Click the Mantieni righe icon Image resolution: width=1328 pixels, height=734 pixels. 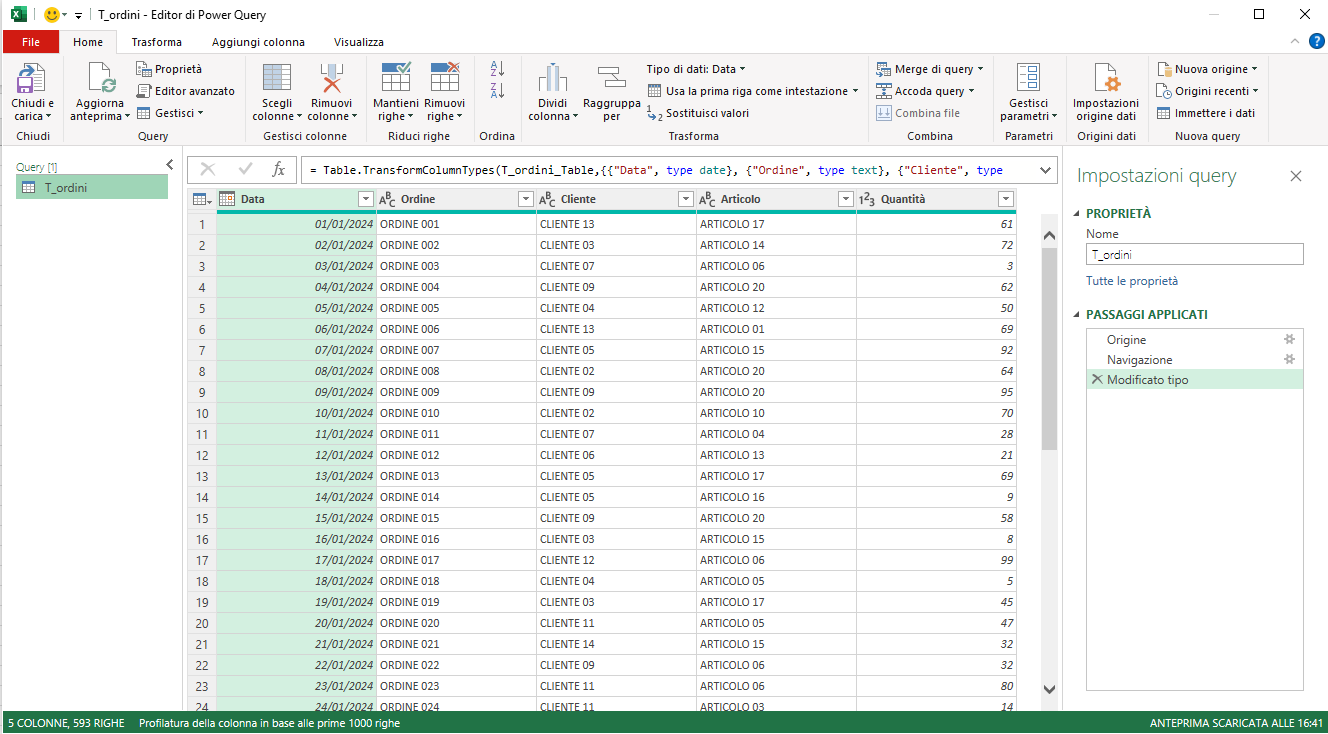(396, 78)
